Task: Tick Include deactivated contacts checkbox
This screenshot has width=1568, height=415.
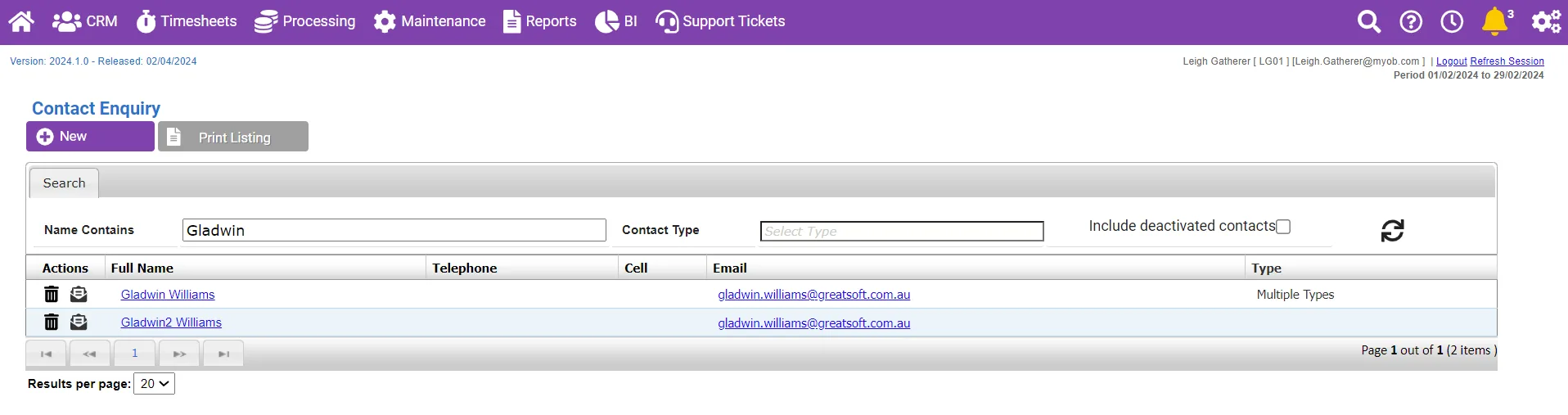Action: coord(1283,227)
